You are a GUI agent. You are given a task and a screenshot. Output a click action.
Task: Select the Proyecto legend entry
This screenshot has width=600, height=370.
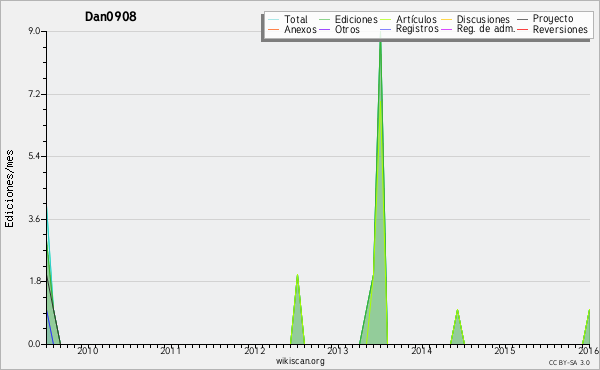[x=553, y=19]
